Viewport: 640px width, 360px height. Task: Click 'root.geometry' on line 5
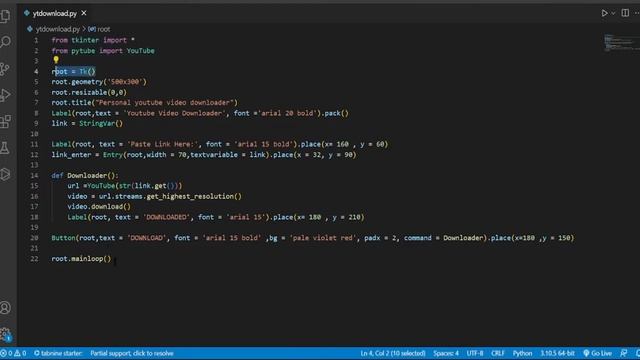77,82
